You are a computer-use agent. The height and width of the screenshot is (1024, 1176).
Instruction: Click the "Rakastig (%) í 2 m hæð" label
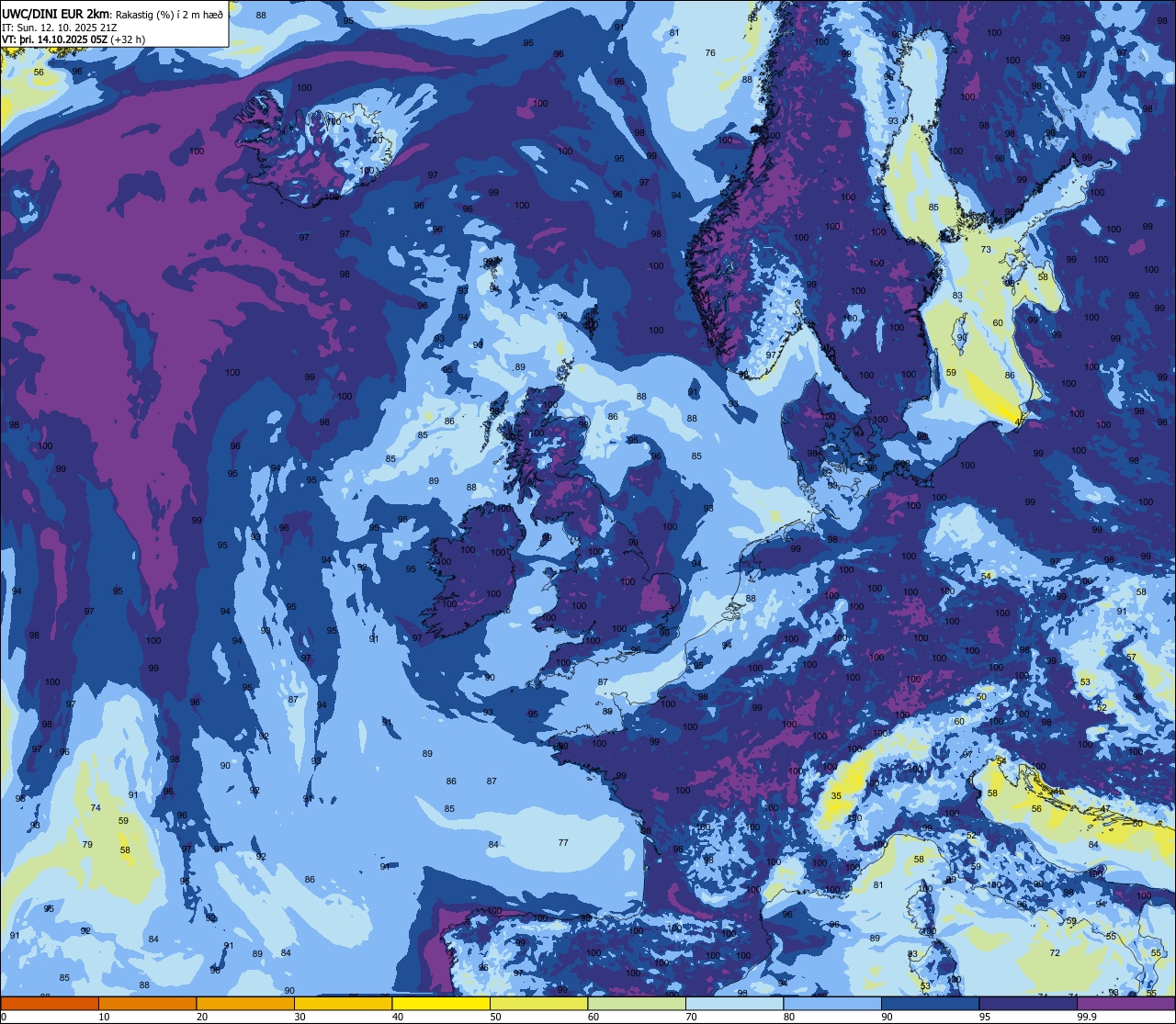(169, 15)
